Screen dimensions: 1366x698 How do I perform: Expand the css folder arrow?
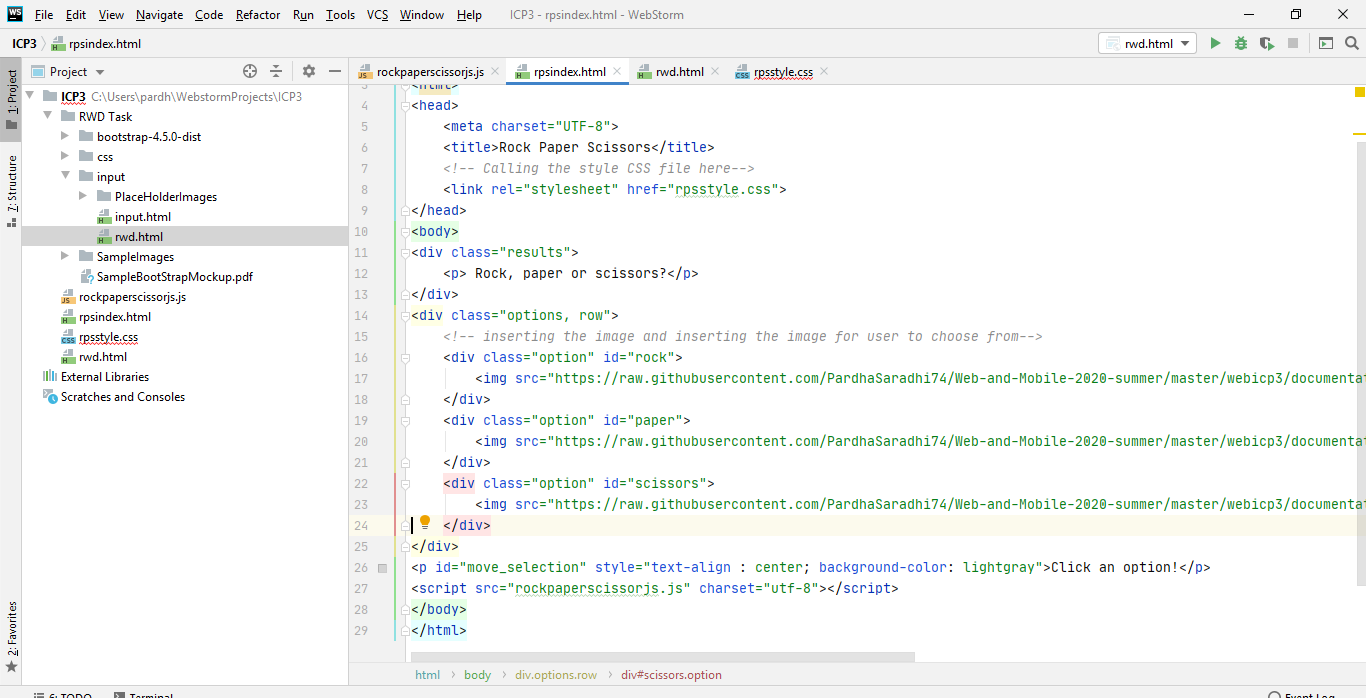[x=65, y=156]
